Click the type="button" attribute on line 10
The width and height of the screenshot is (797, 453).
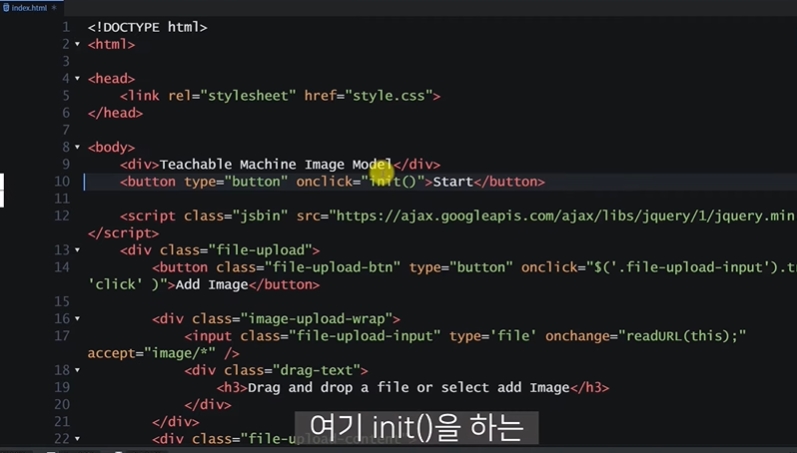pos(236,182)
